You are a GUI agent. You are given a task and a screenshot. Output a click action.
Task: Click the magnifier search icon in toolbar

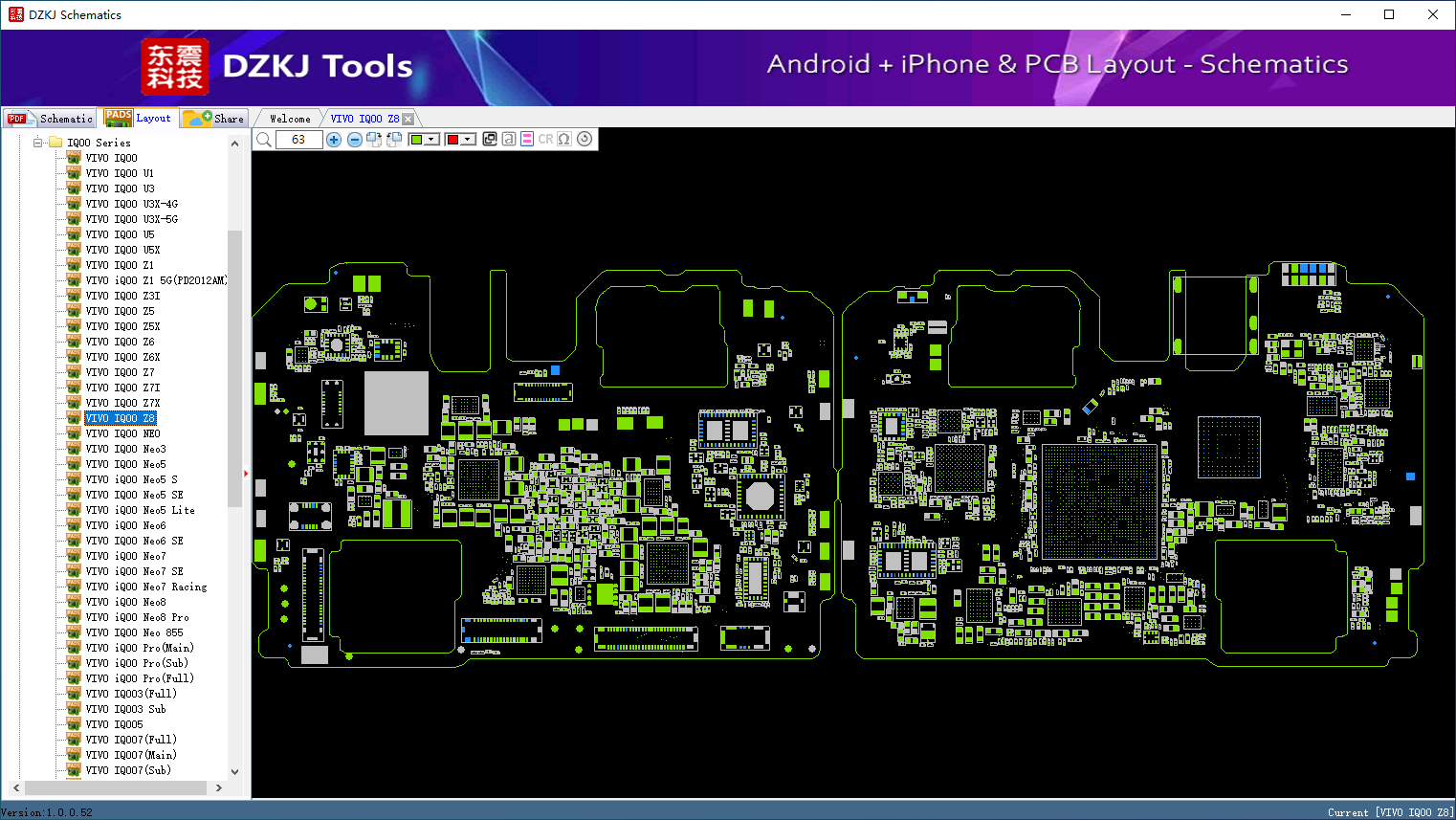264,140
